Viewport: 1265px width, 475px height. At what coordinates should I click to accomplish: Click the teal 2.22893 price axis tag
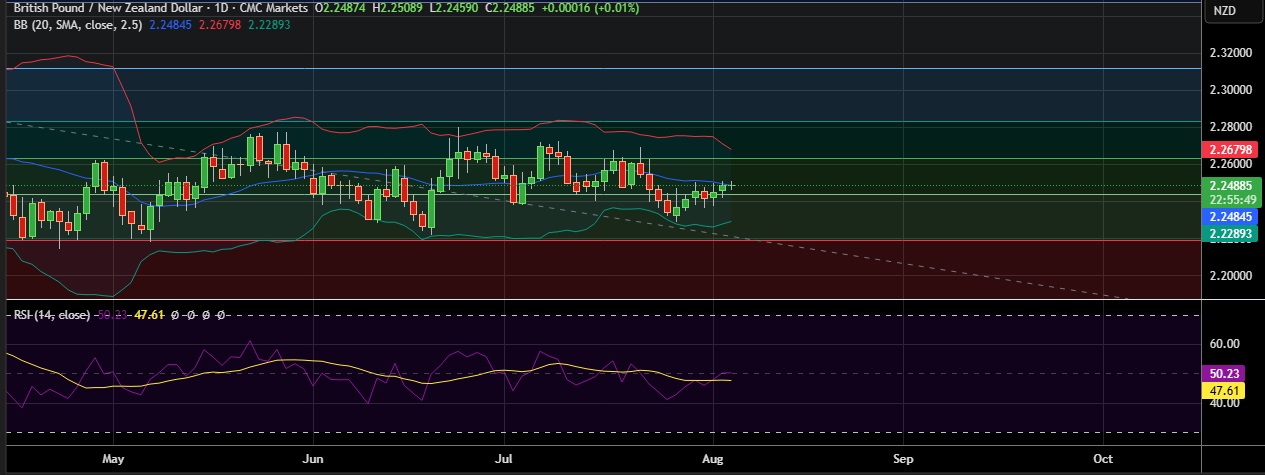[1230, 233]
